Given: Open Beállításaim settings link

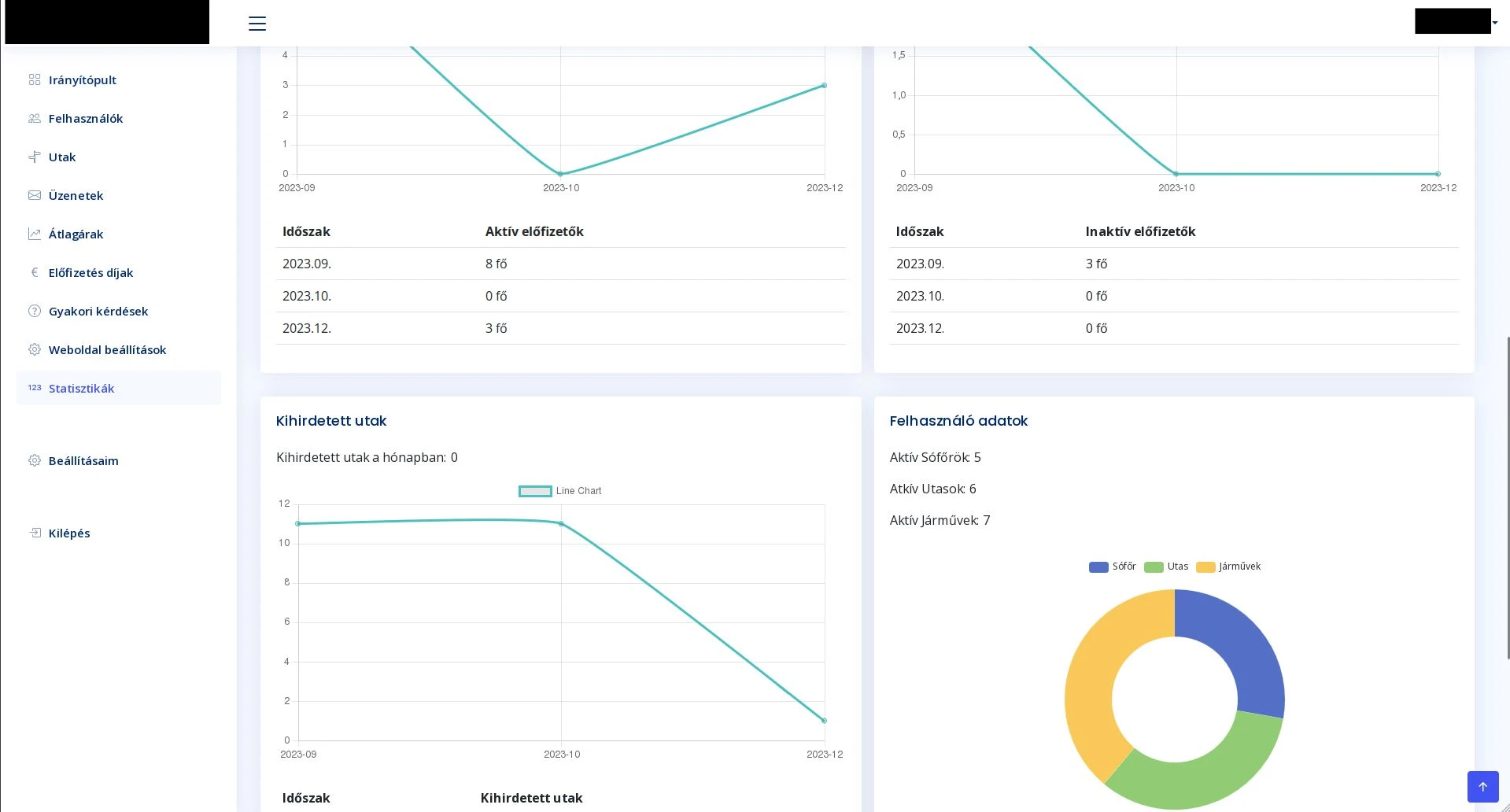Looking at the screenshot, I should pyautogui.click(x=83, y=460).
